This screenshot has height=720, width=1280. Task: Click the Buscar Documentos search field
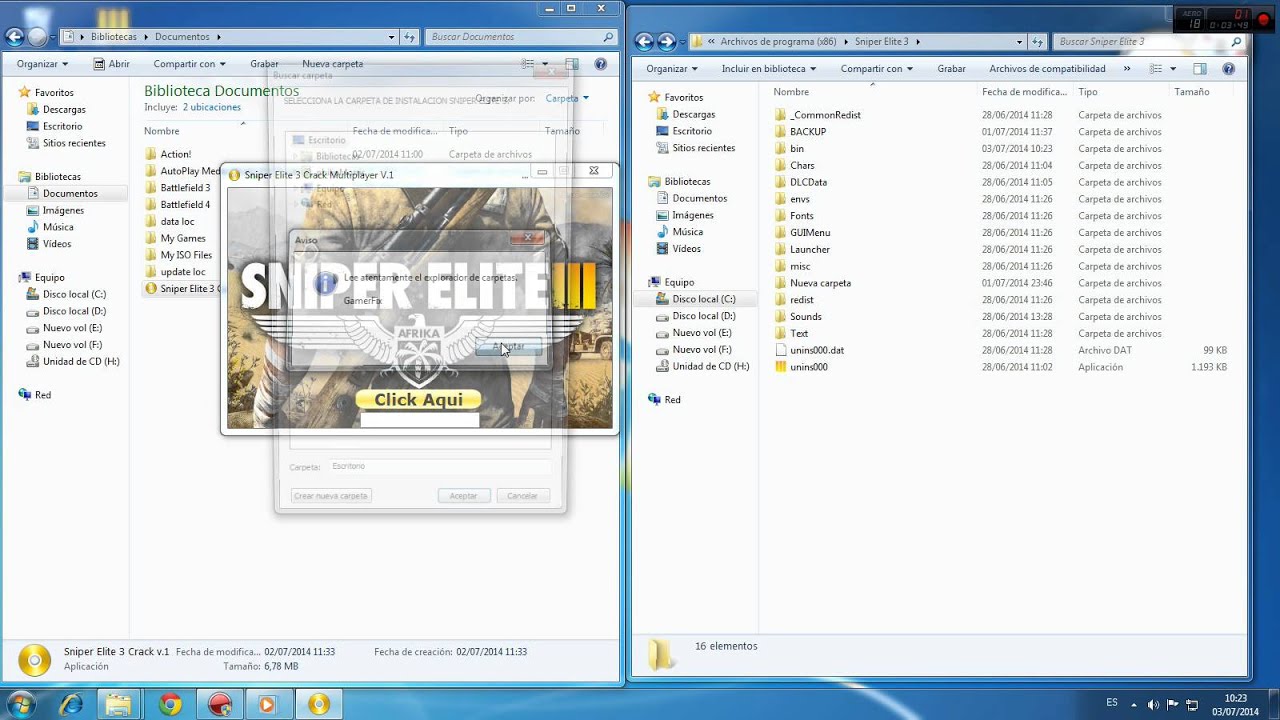point(522,37)
